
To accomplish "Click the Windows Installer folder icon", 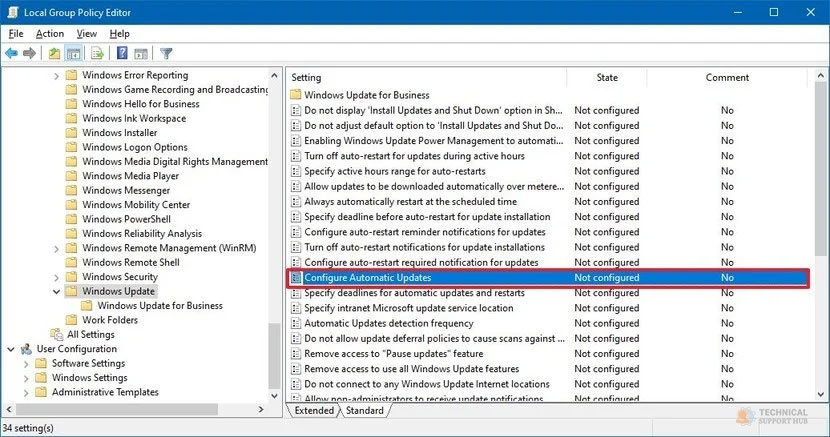I will click(71, 133).
